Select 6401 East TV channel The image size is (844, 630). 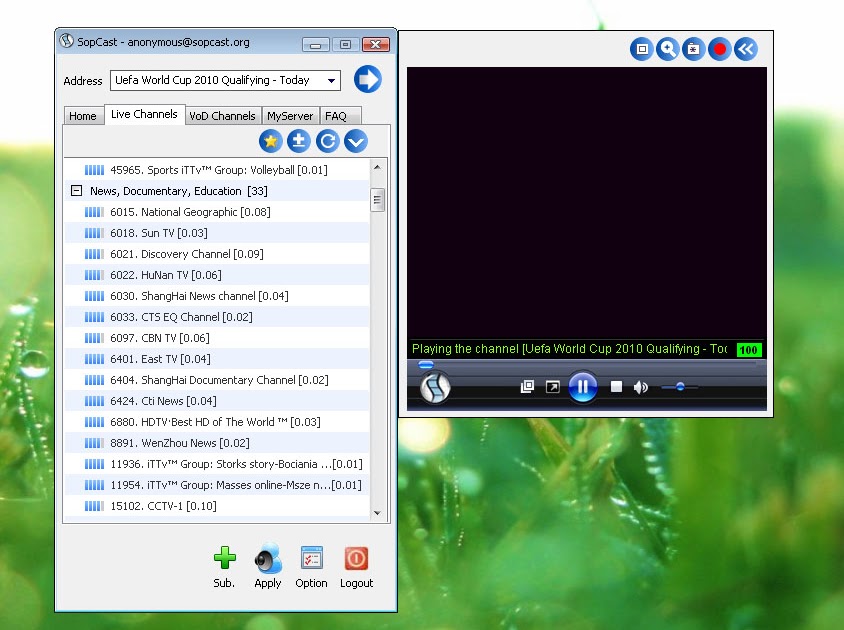pos(217,359)
